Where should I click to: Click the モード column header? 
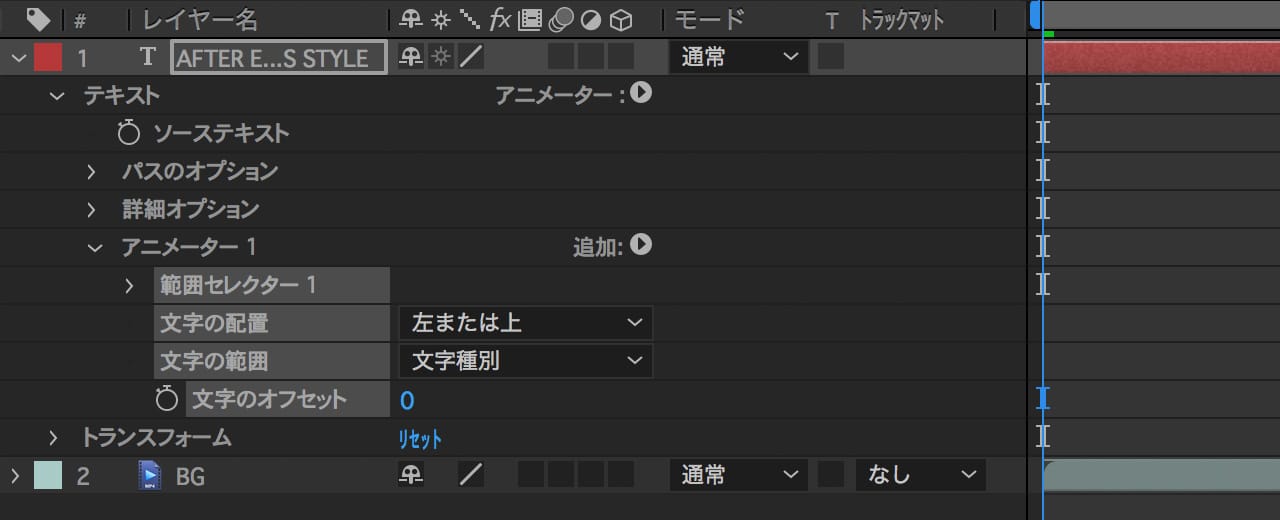[708, 19]
